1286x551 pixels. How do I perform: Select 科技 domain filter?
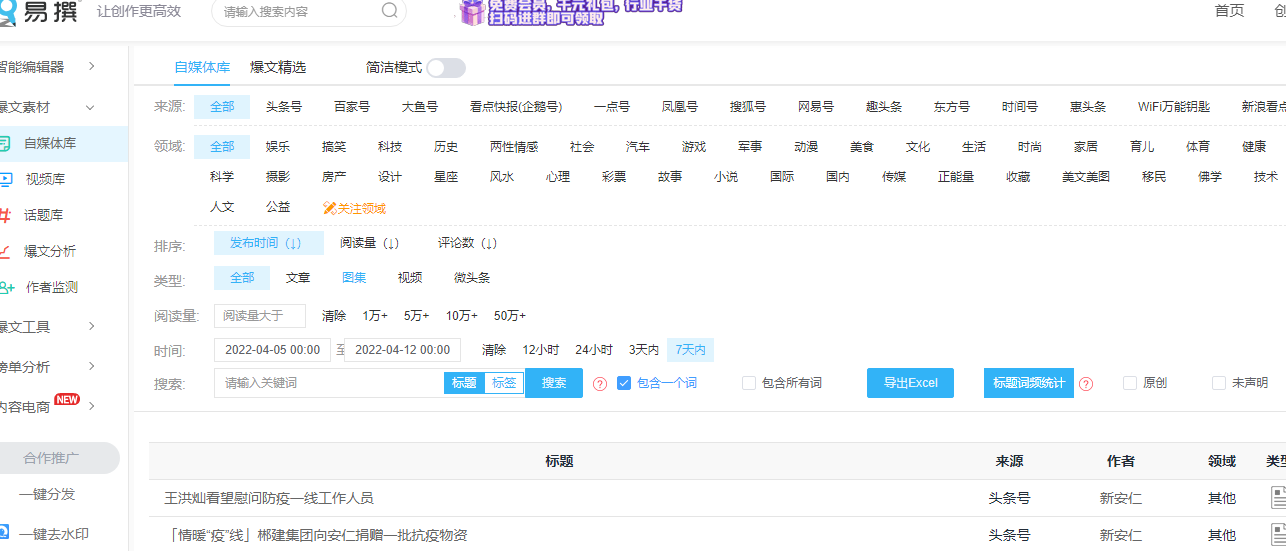coord(390,147)
